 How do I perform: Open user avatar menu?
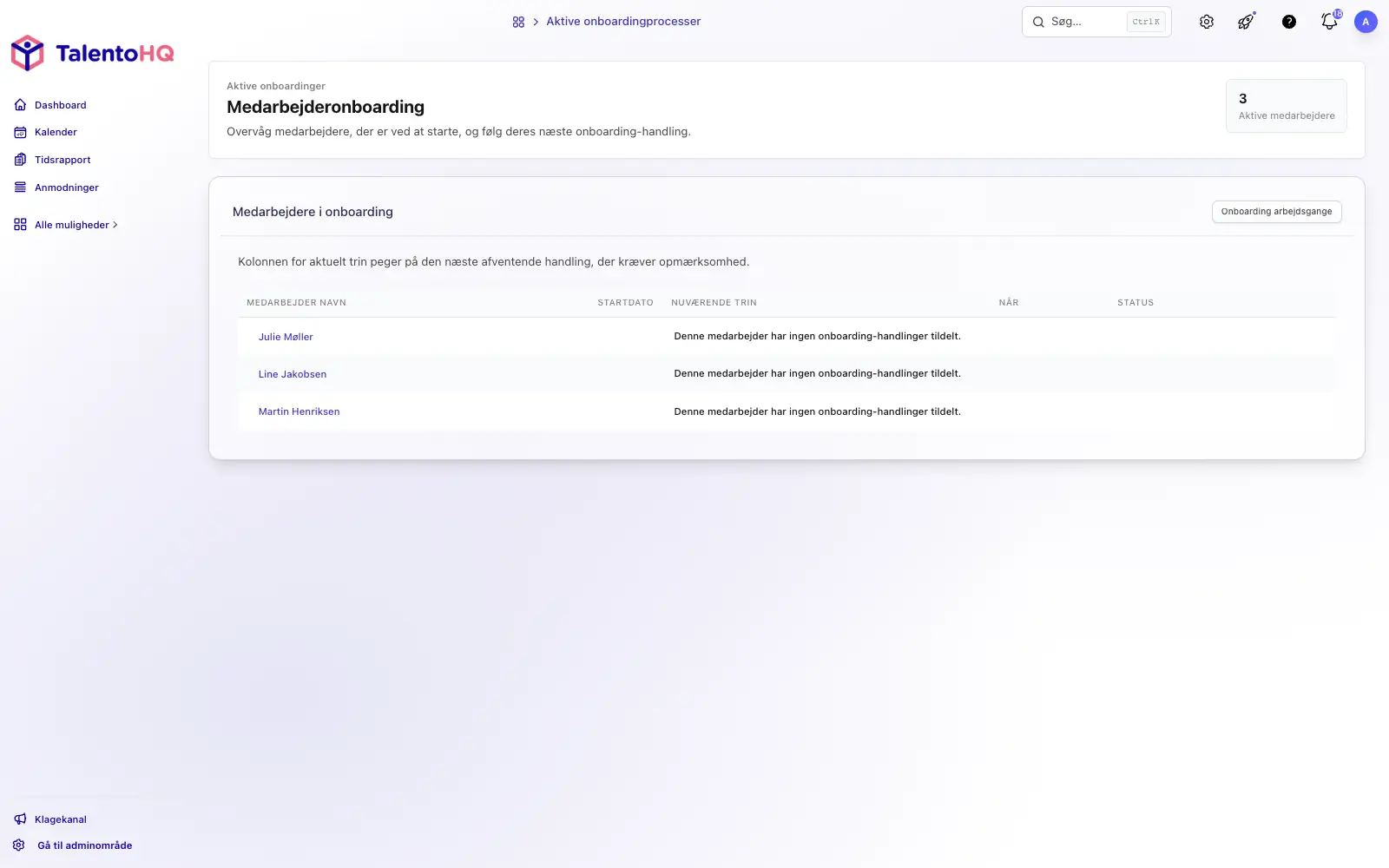tap(1366, 22)
